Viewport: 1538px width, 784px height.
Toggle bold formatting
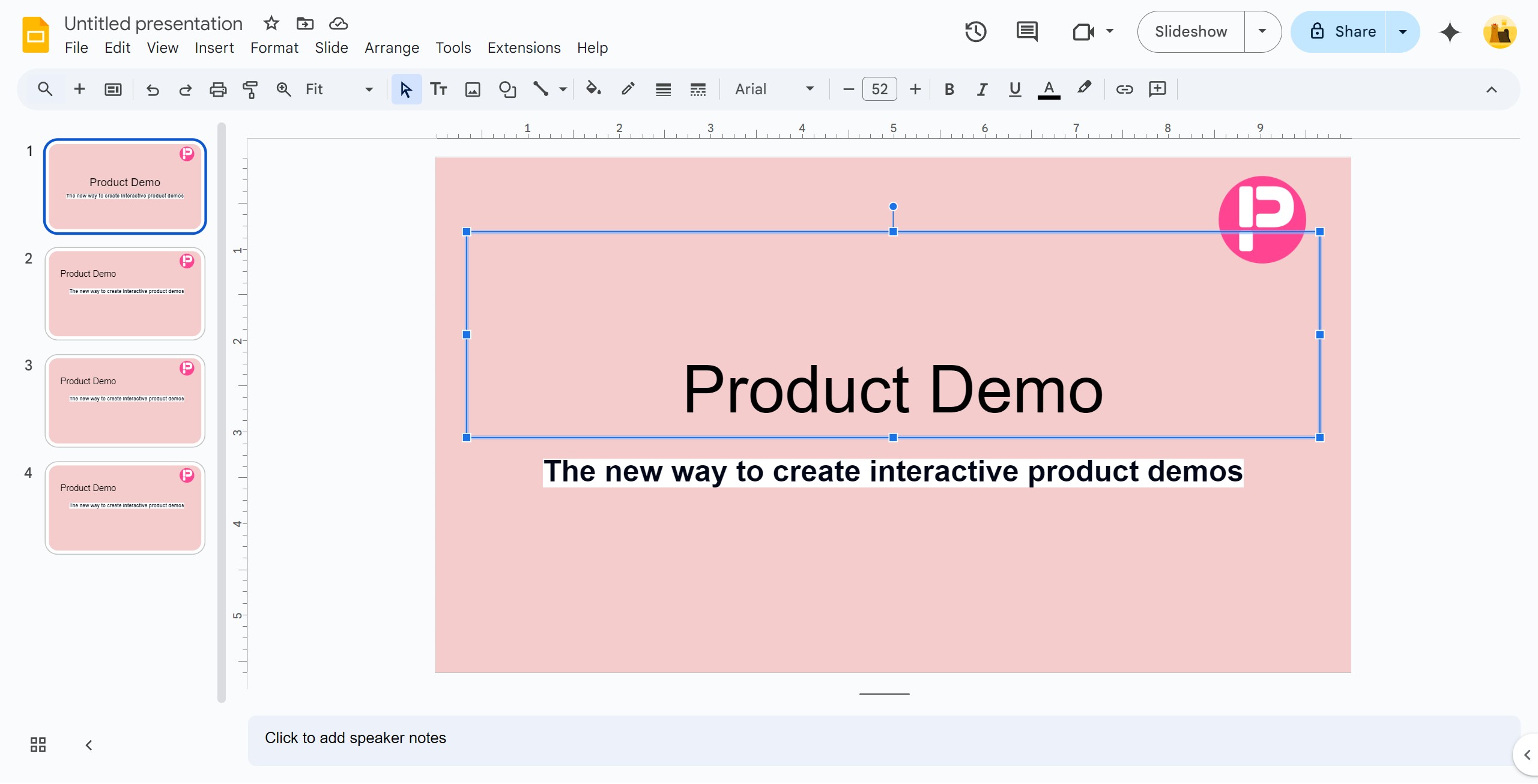[x=949, y=89]
